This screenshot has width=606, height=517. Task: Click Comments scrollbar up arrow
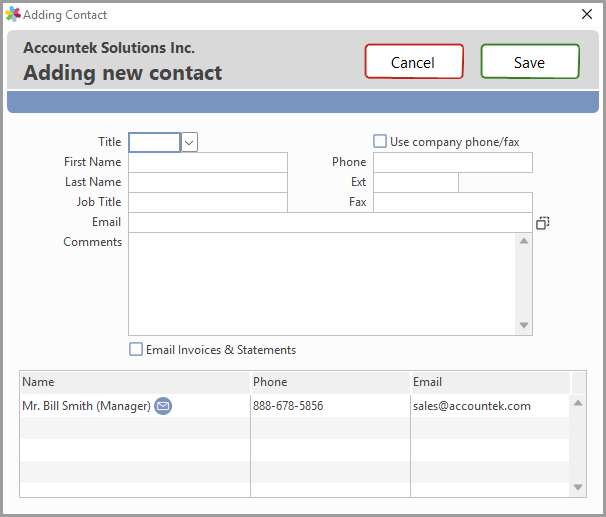pyautogui.click(x=524, y=241)
